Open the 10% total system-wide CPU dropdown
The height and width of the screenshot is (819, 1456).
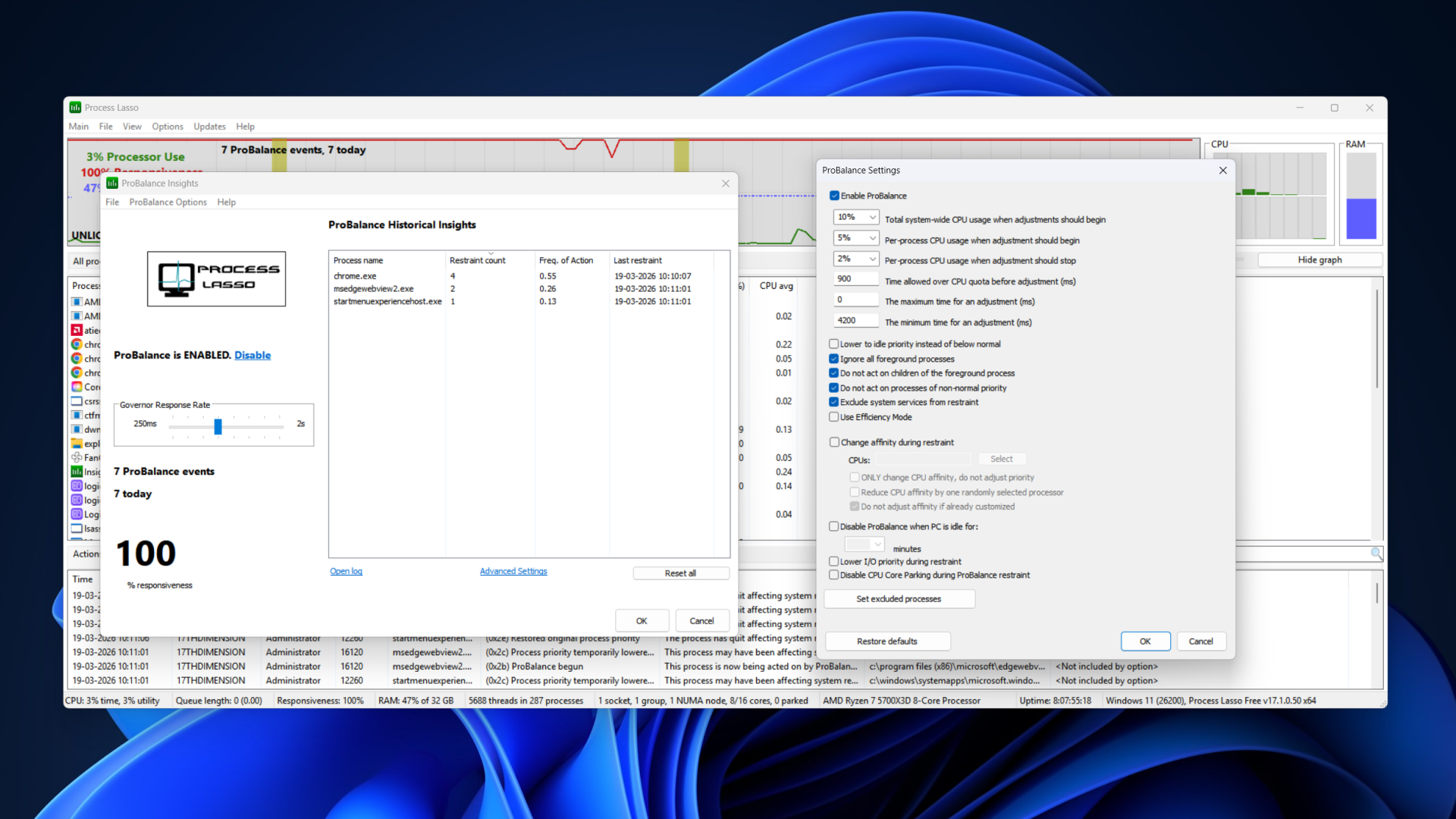pyautogui.click(x=855, y=218)
